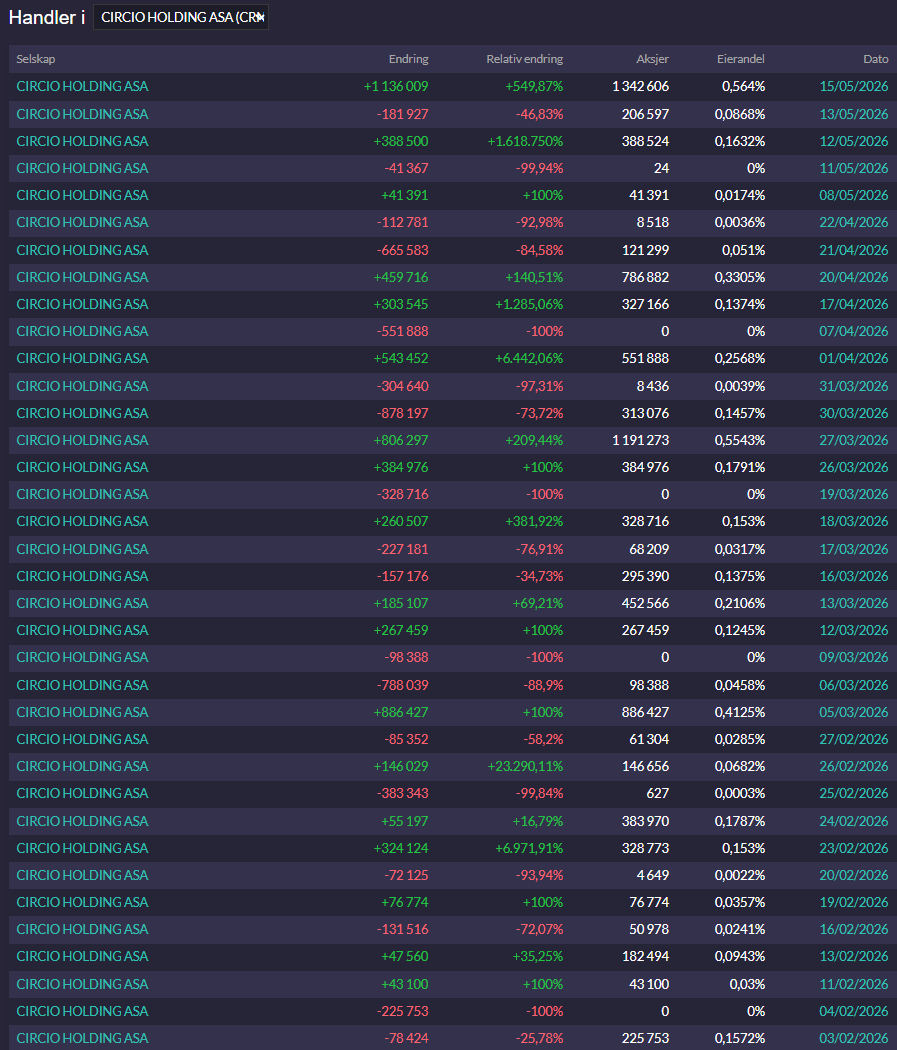Screen dimensions: 897x1050
Task: Sort by the Endring column header
Action: (x=408, y=59)
